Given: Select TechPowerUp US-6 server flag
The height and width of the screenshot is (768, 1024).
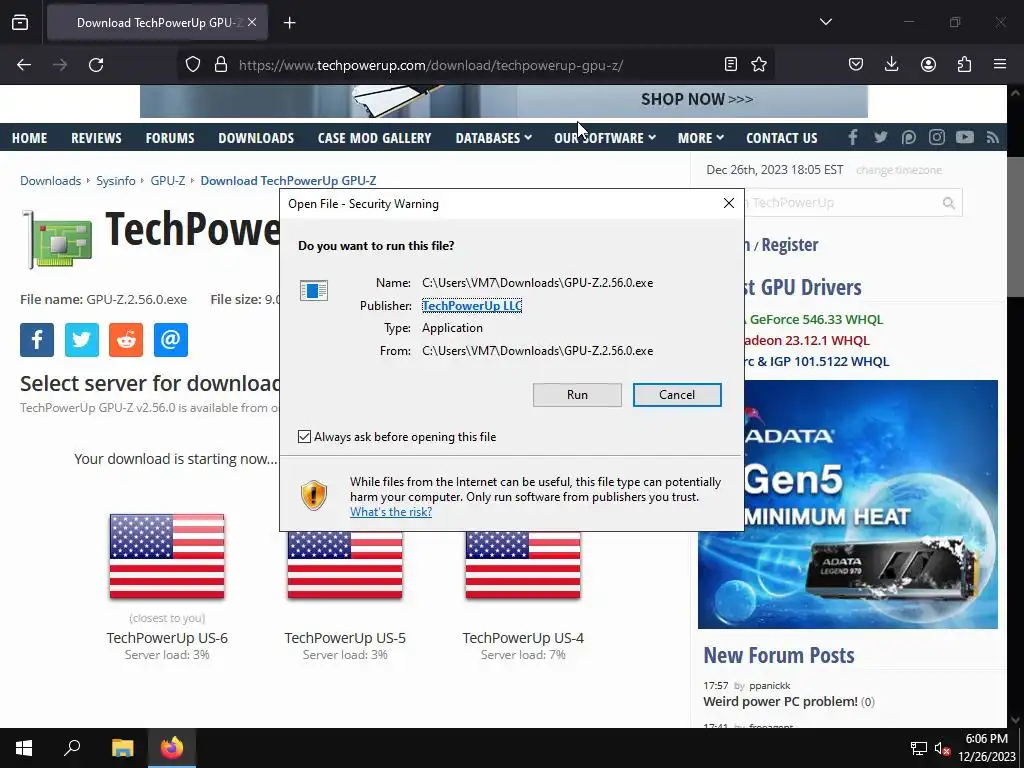Looking at the screenshot, I should [167, 556].
